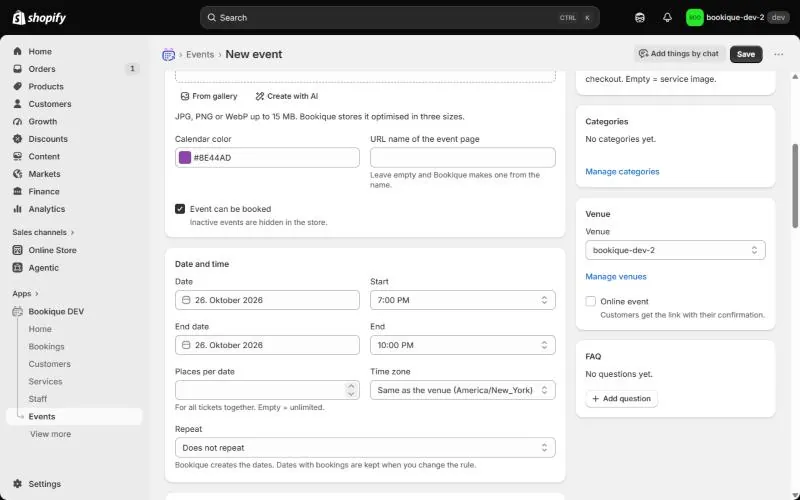
Task: Click the calendar icon in Date field
Action: [186, 300]
